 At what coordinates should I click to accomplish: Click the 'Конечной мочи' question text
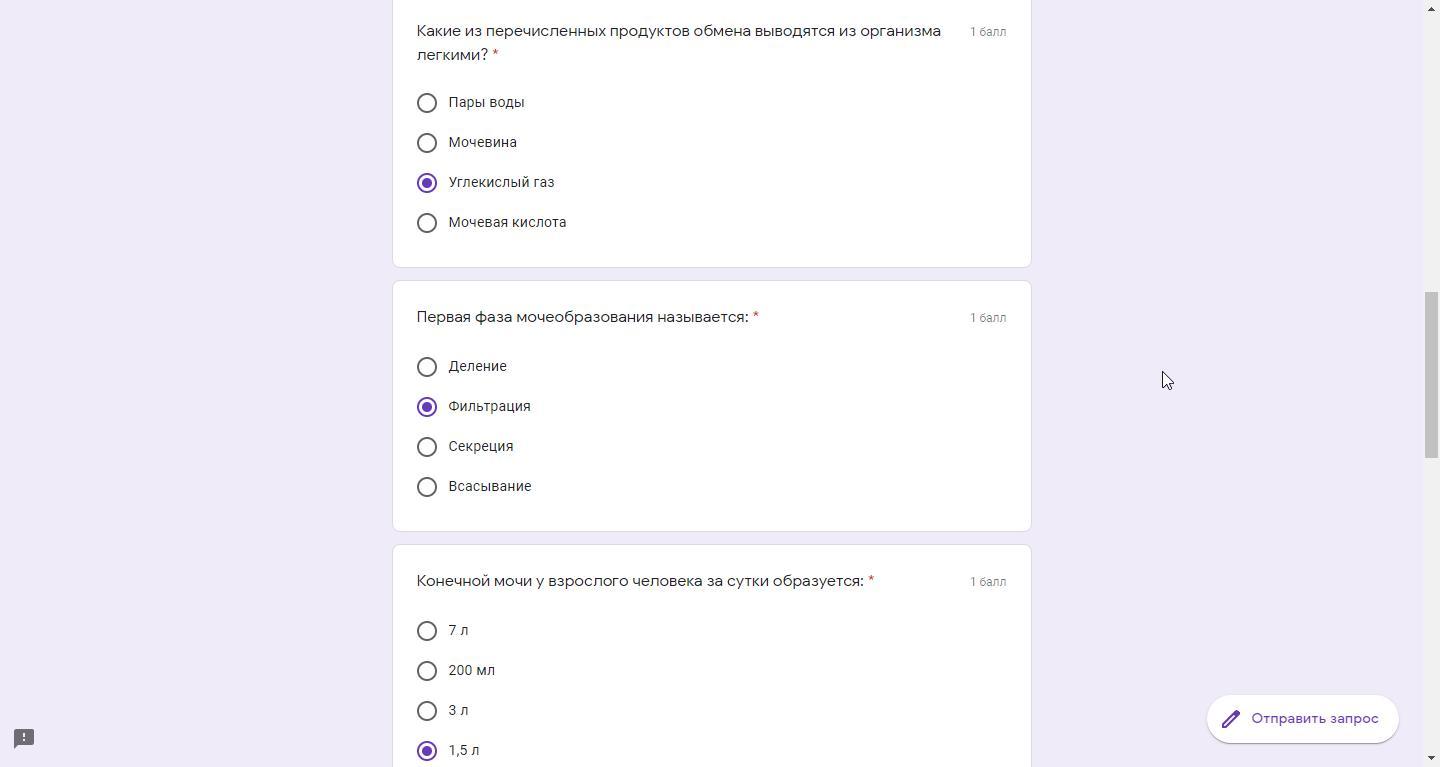[x=640, y=581]
